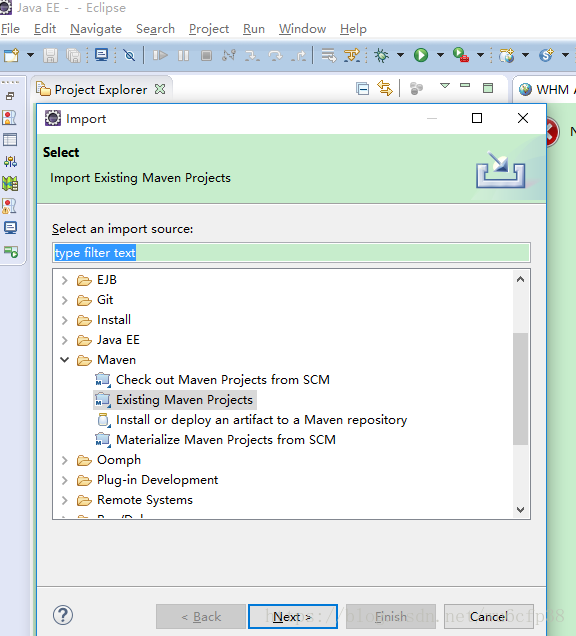Open the Window menu
Image resolution: width=576 pixels, height=636 pixels.
302,29
